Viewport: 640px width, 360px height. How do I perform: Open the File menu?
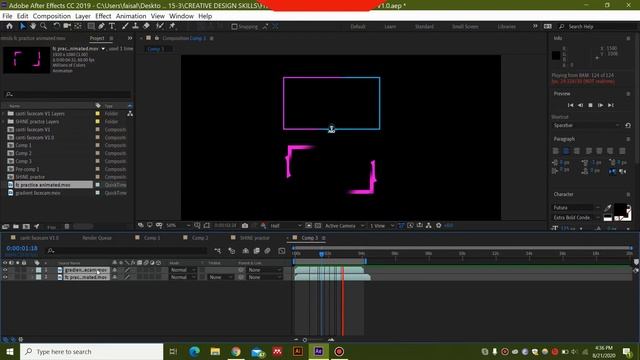(x=7, y=16)
